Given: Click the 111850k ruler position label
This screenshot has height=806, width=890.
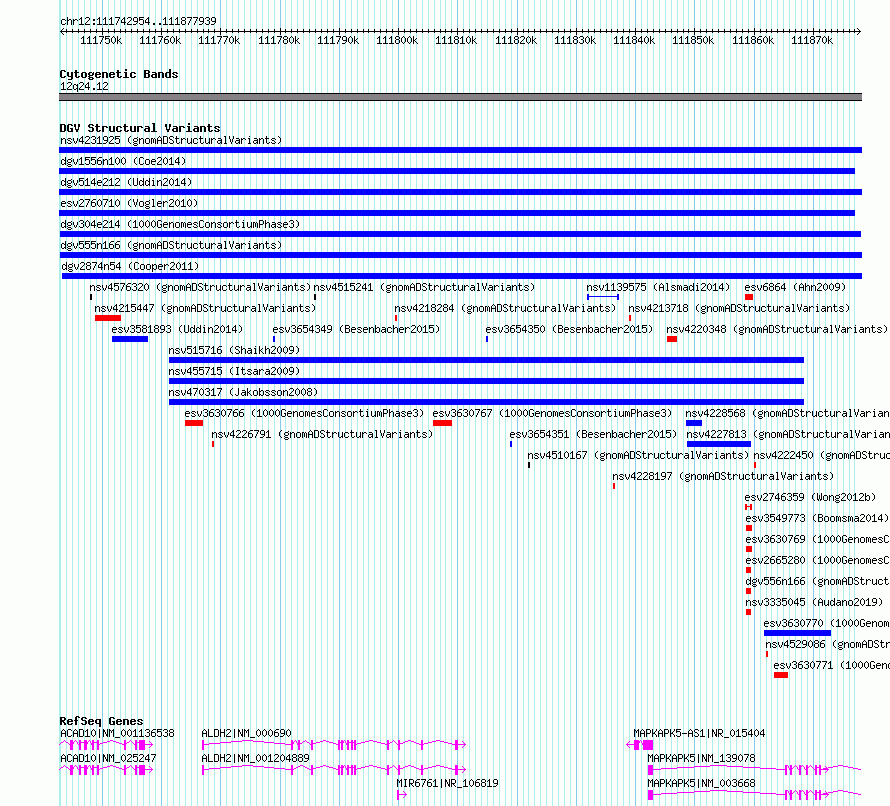Looking at the screenshot, I should (x=693, y=40).
